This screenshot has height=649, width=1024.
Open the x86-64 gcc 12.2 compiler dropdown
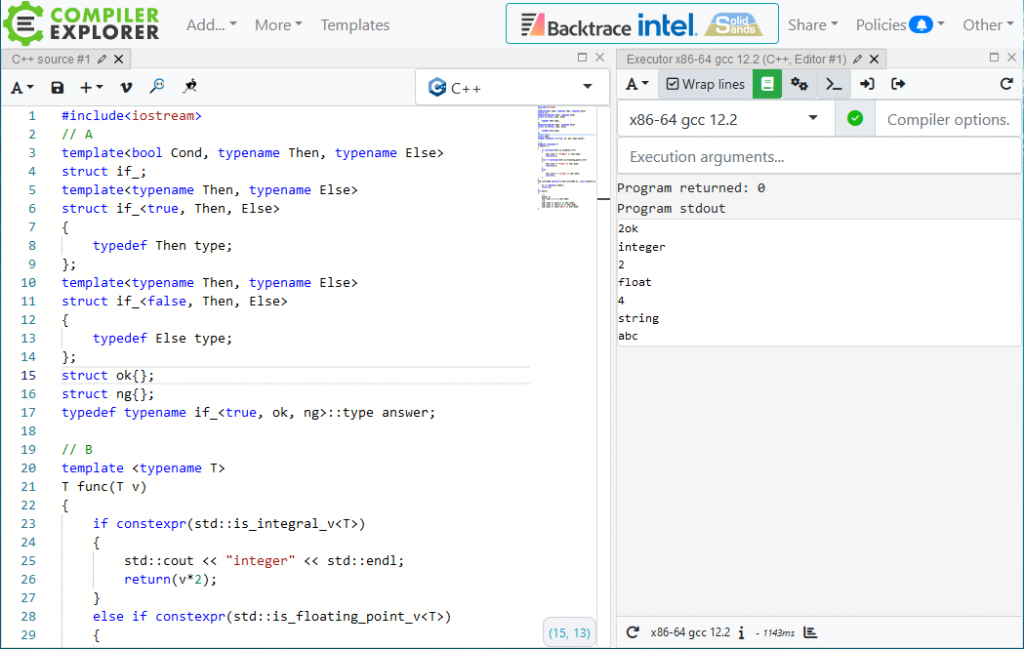tap(724, 118)
